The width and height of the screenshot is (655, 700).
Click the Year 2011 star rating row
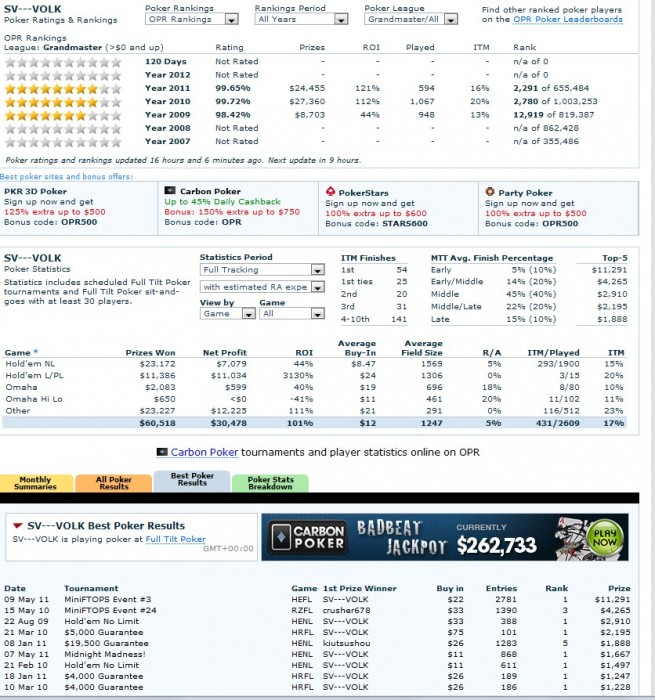point(63,88)
